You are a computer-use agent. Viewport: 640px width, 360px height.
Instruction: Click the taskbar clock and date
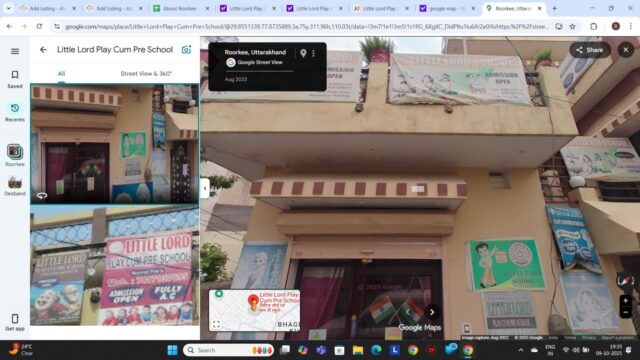click(609, 350)
